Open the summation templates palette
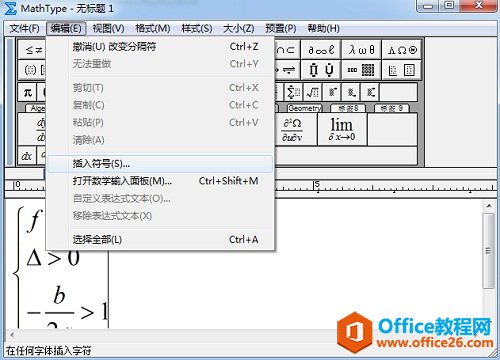This screenshot has height=360, width=500. click(x=293, y=92)
